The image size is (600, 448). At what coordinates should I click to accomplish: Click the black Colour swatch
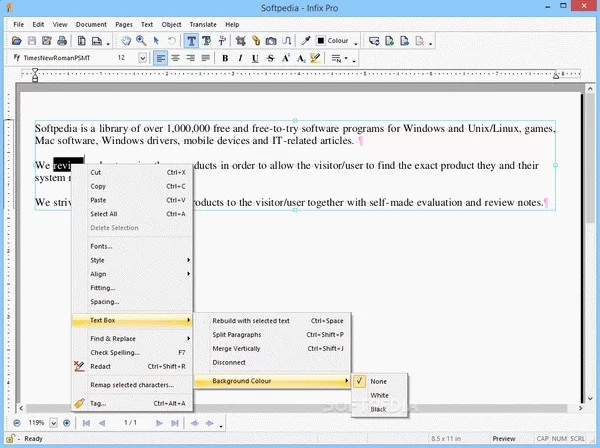[321, 41]
